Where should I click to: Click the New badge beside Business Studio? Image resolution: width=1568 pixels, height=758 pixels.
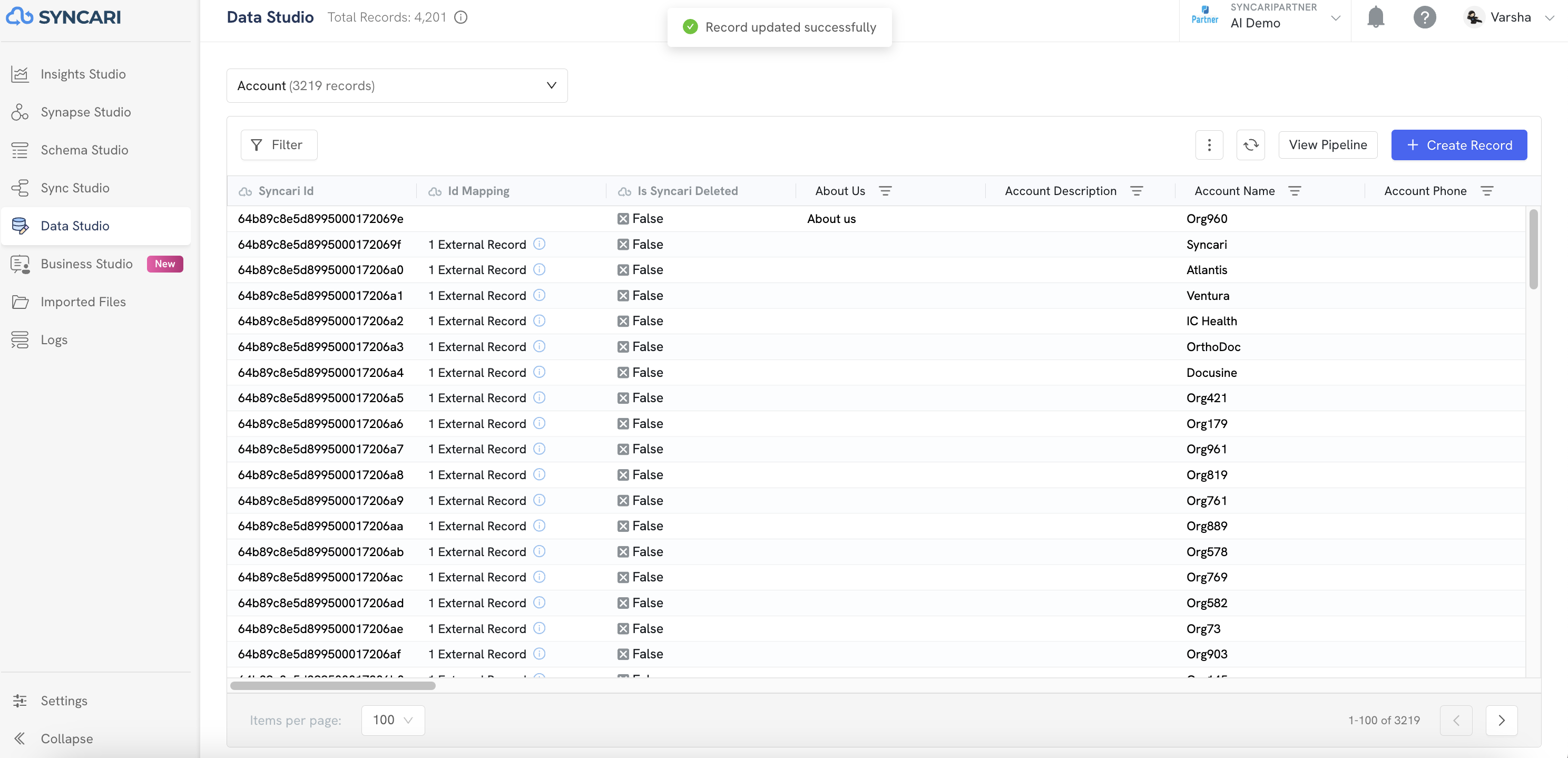click(x=165, y=264)
